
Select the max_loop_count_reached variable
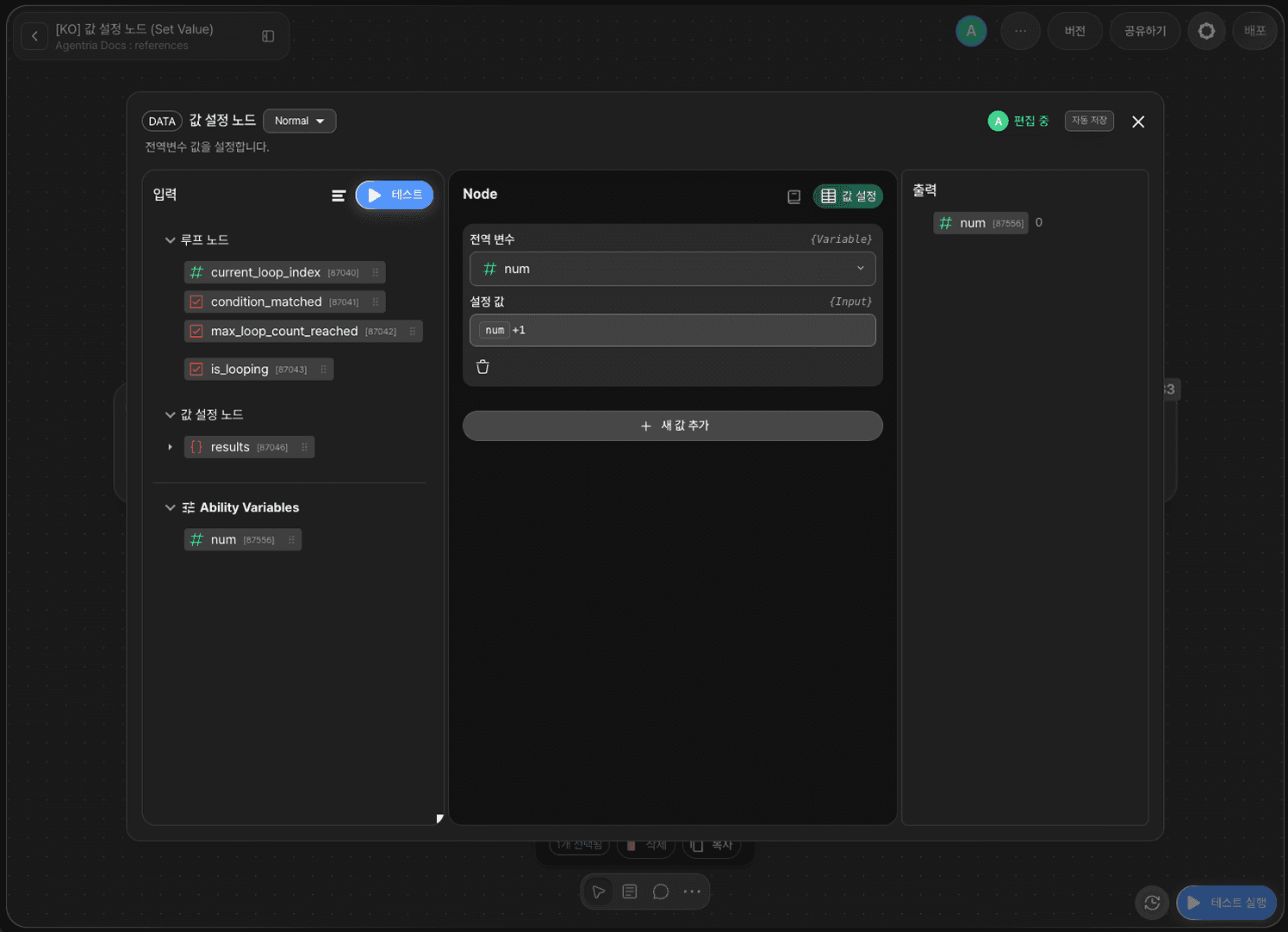click(303, 331)
